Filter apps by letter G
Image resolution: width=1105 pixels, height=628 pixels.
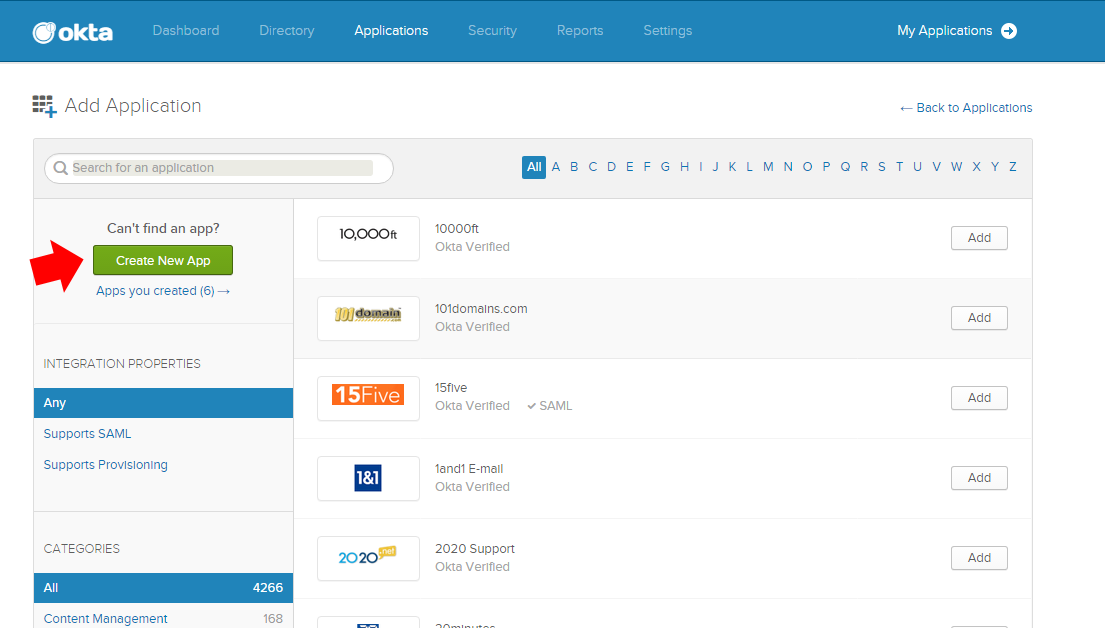pos(665,167)
